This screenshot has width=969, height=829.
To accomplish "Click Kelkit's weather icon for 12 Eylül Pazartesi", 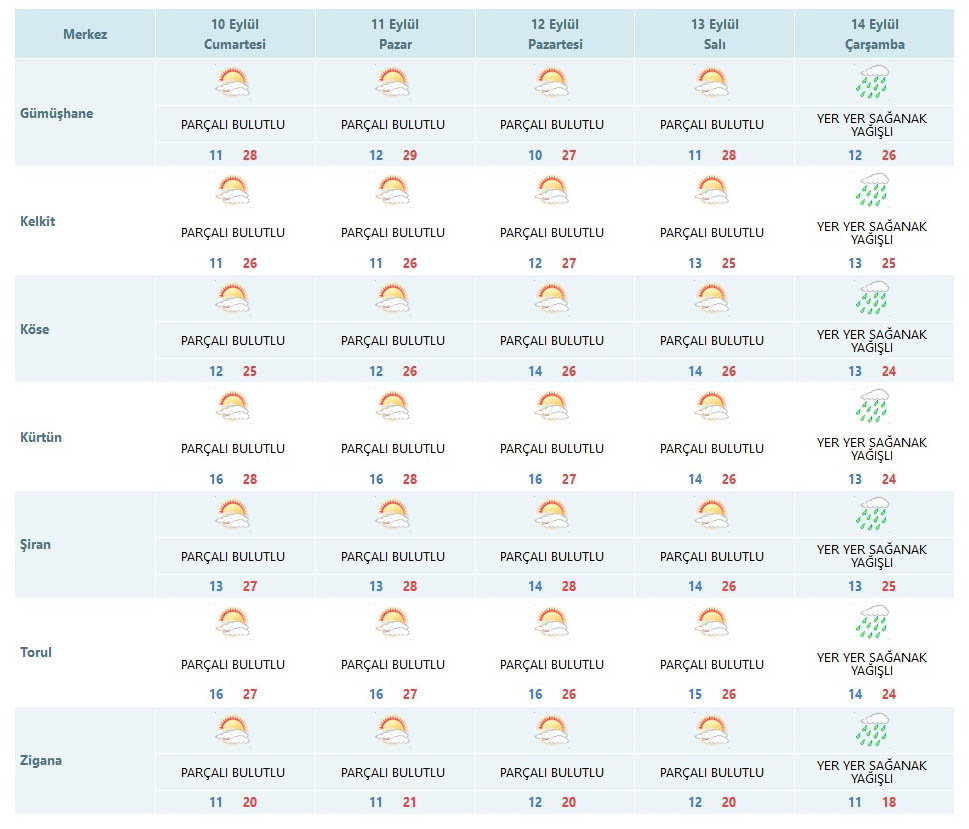I will 552,190.
